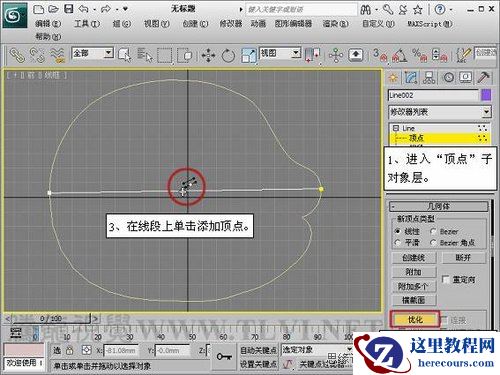Activate Select and Rotate tool
The height and width of the screenshot is (375, 500).
pyautogui.click(x=228, y=55)
